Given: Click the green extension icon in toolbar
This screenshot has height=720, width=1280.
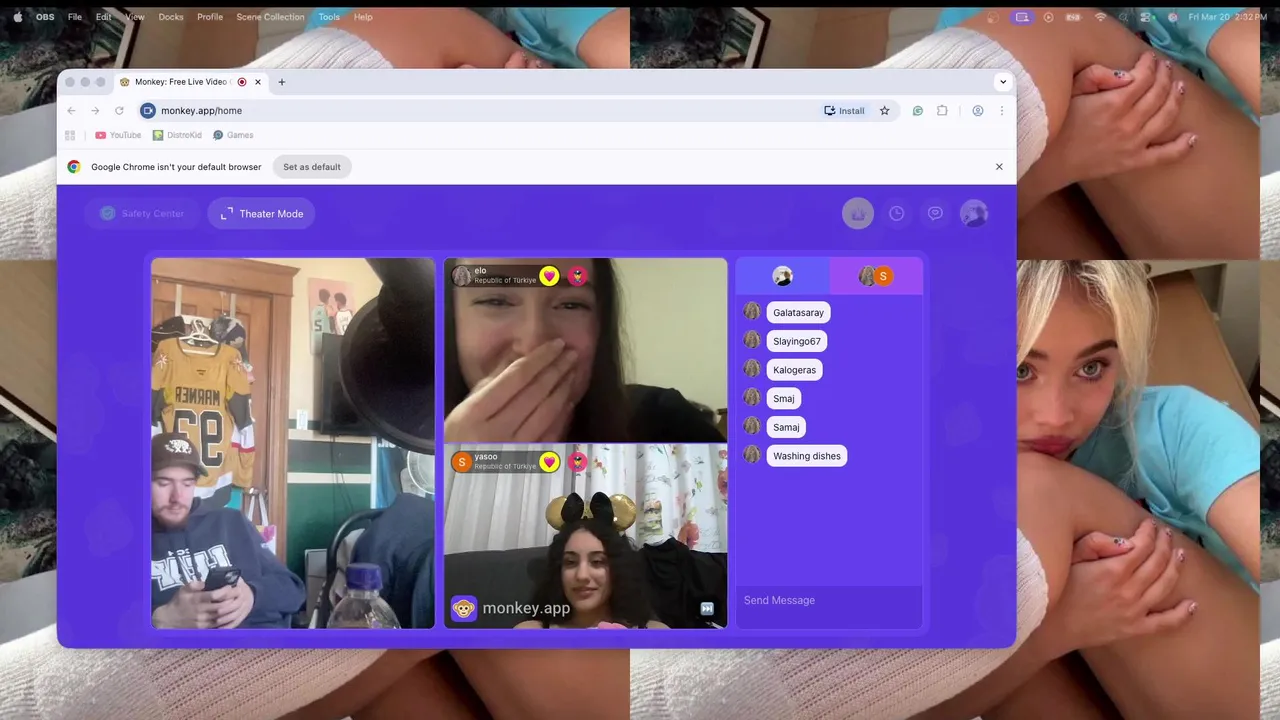Looking at the screenshot, I should 917,111.
